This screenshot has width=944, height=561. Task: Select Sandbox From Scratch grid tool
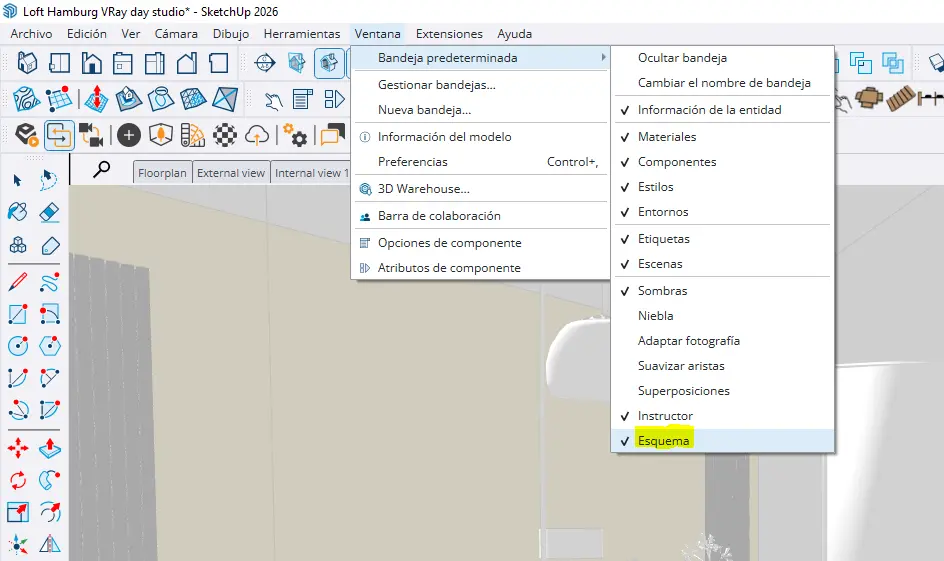[60, 99]
